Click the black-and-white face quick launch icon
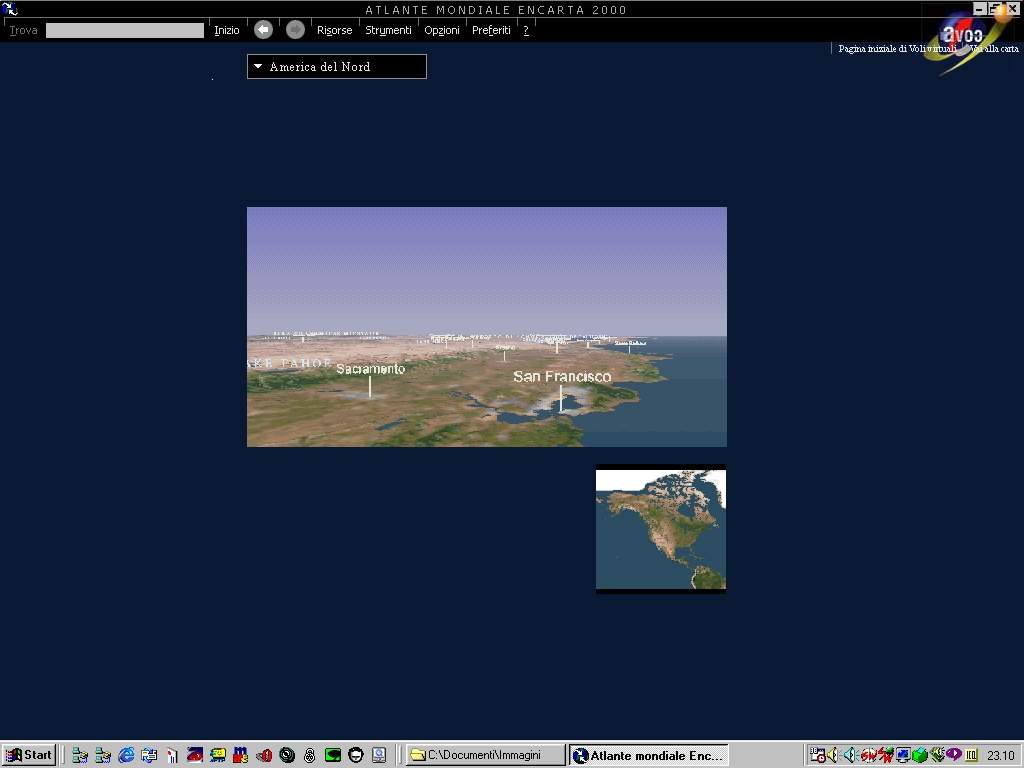1024x768 pixels. tap(356, 756)
